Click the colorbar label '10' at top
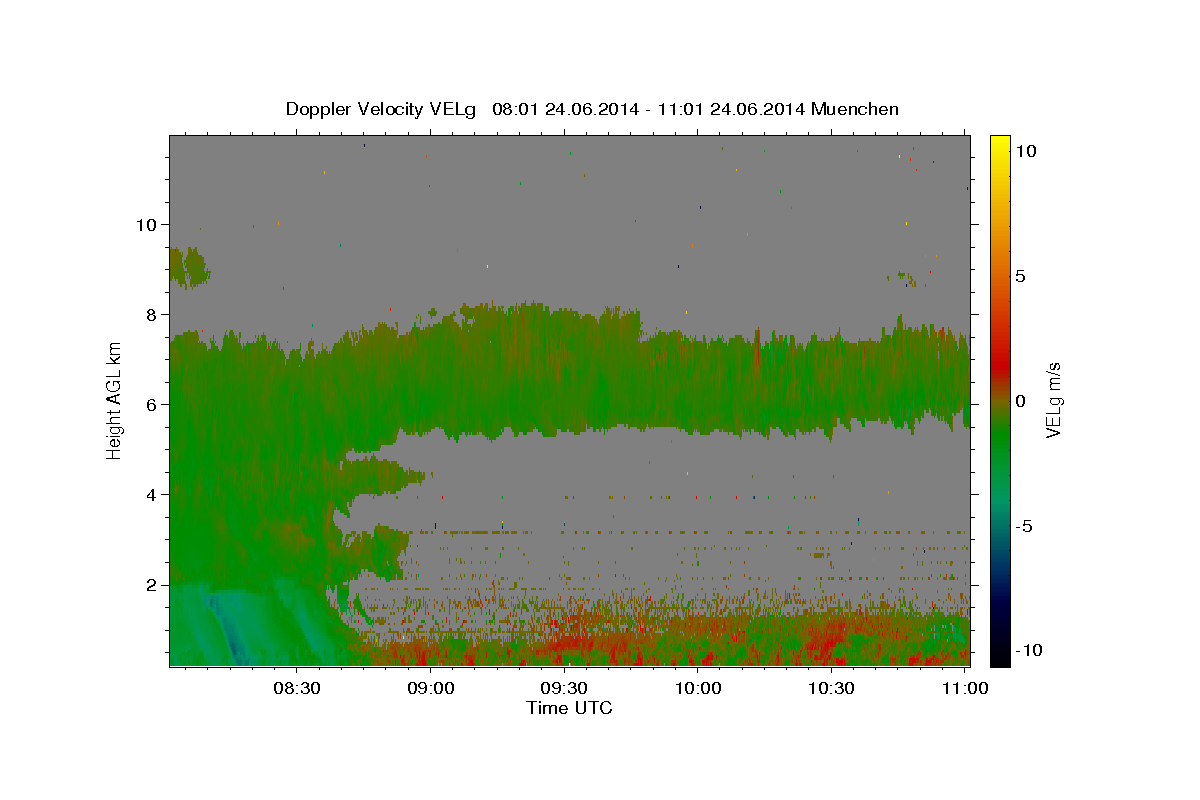This screenshot has width=1200, height=800. 1025,150
